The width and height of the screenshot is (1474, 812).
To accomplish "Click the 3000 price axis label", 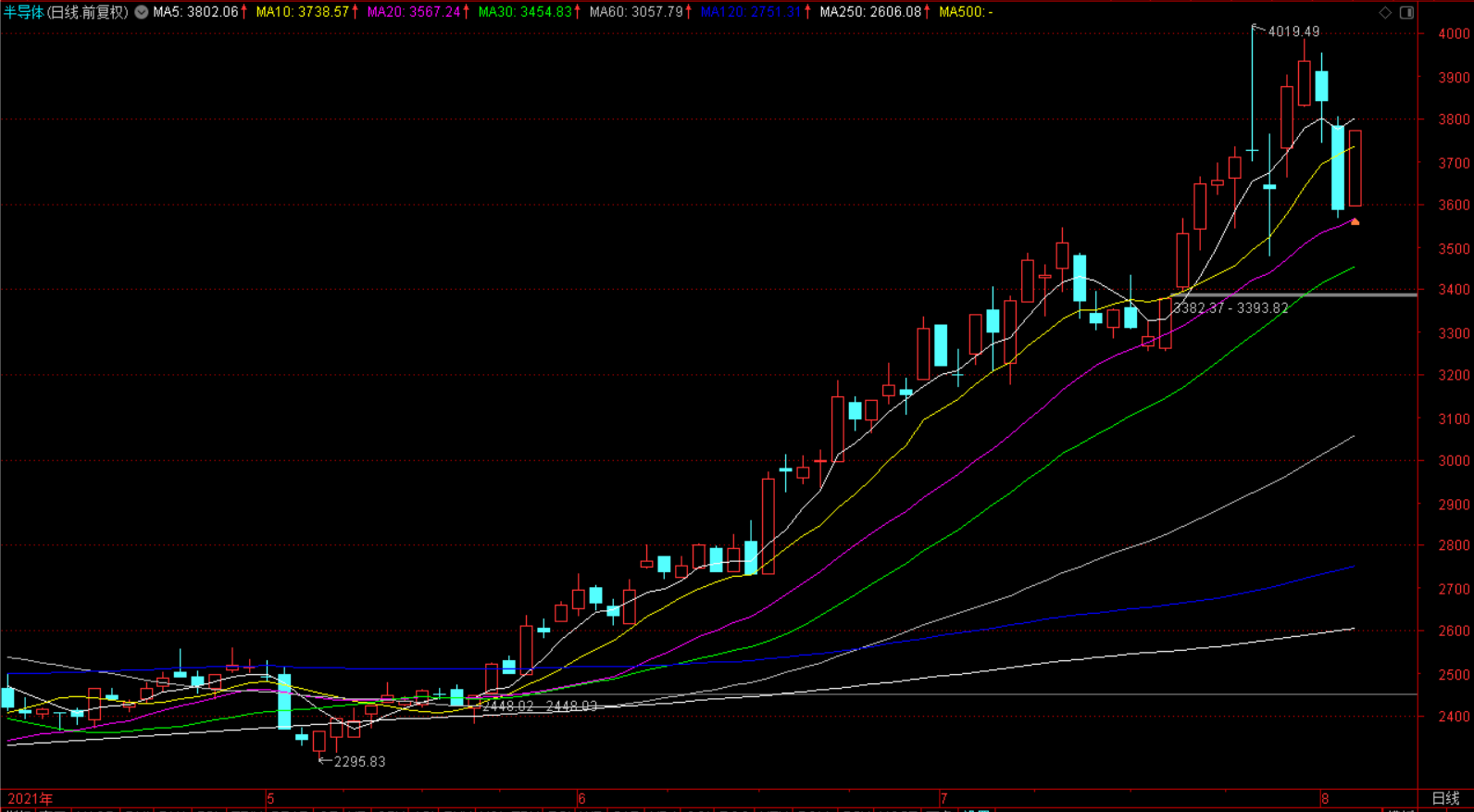I will (x=1454, y=461).
